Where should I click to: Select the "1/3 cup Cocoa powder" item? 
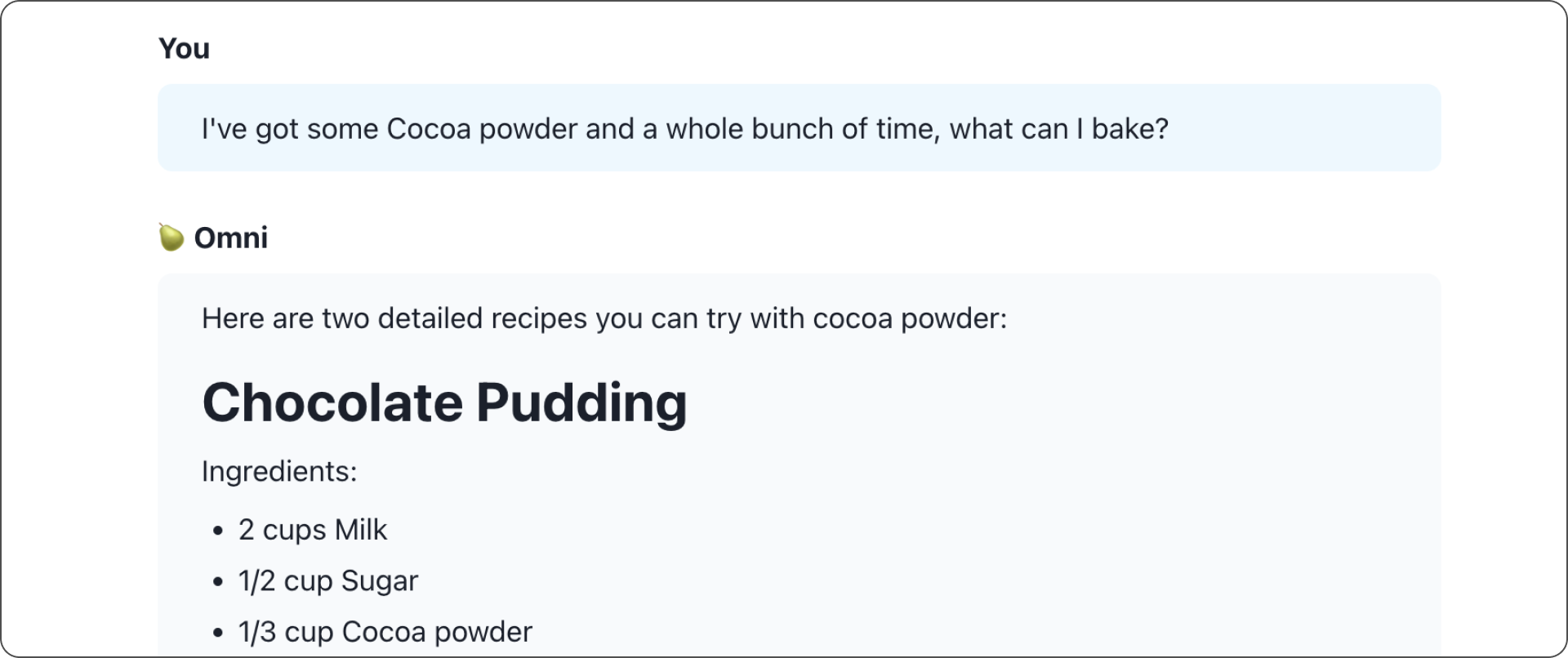coord(385,632)
